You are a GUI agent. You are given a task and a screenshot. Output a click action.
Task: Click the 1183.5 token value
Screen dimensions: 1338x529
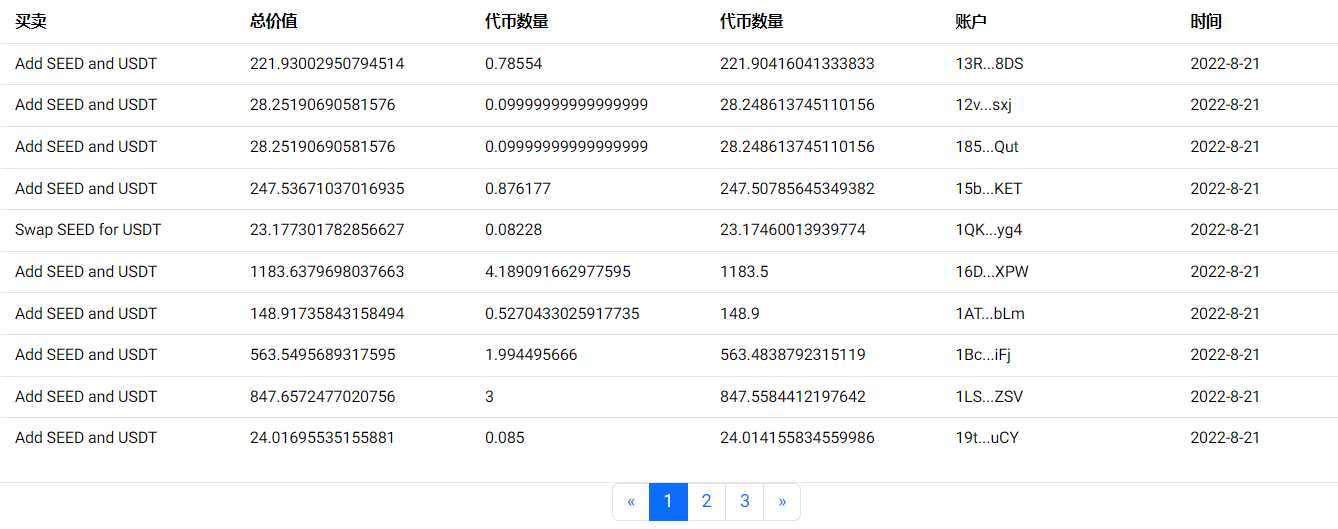pyautogui.click(x=743, y=272)
